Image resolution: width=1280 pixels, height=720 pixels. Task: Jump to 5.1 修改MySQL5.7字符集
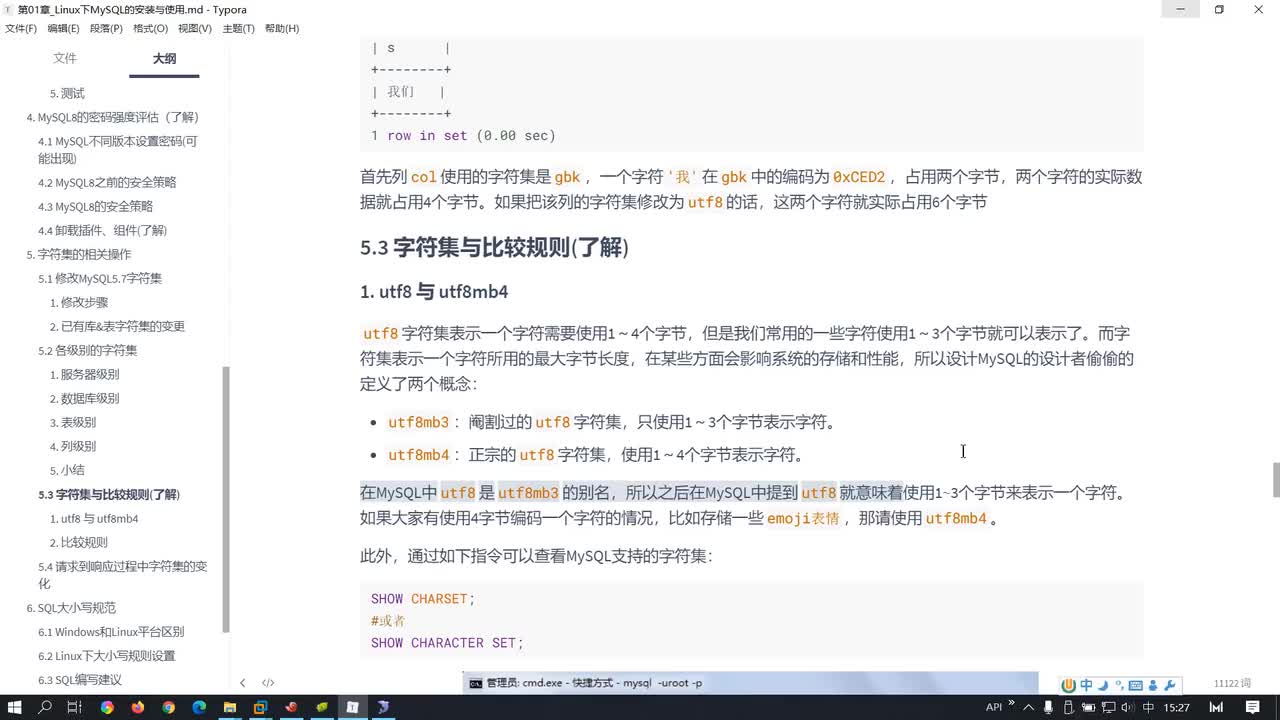pos(100,278)
